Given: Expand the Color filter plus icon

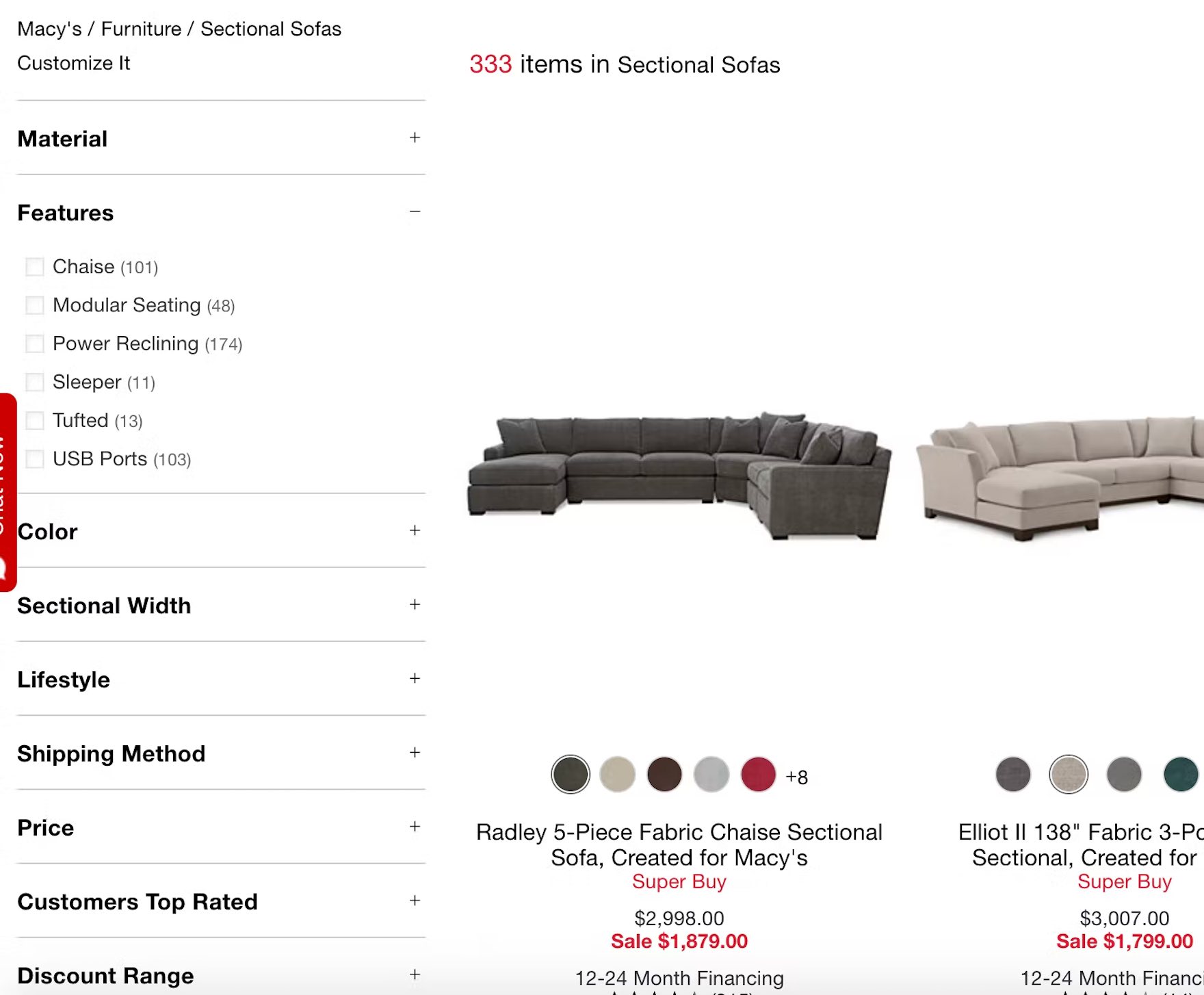Looking at the screenshot, I should click(415, 530).
